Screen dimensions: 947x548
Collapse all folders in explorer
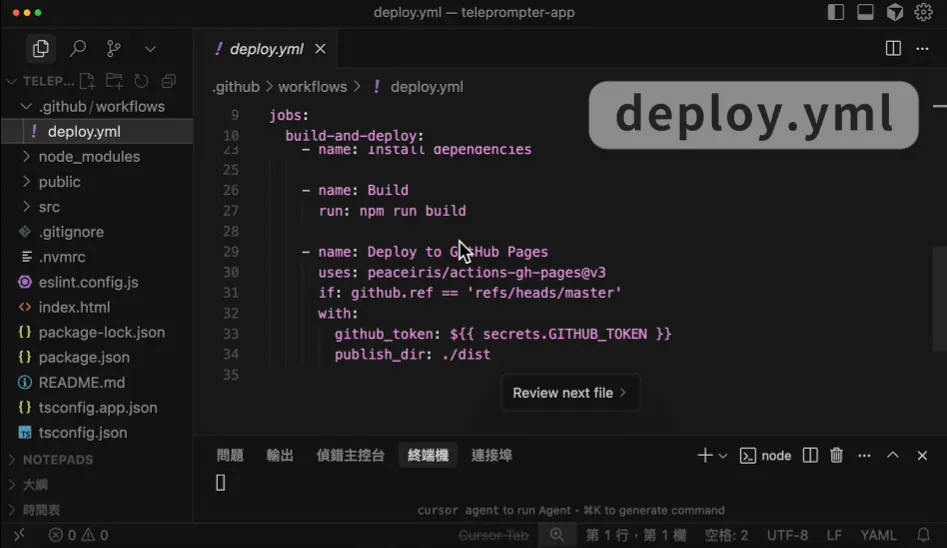[x=169, y=81]
